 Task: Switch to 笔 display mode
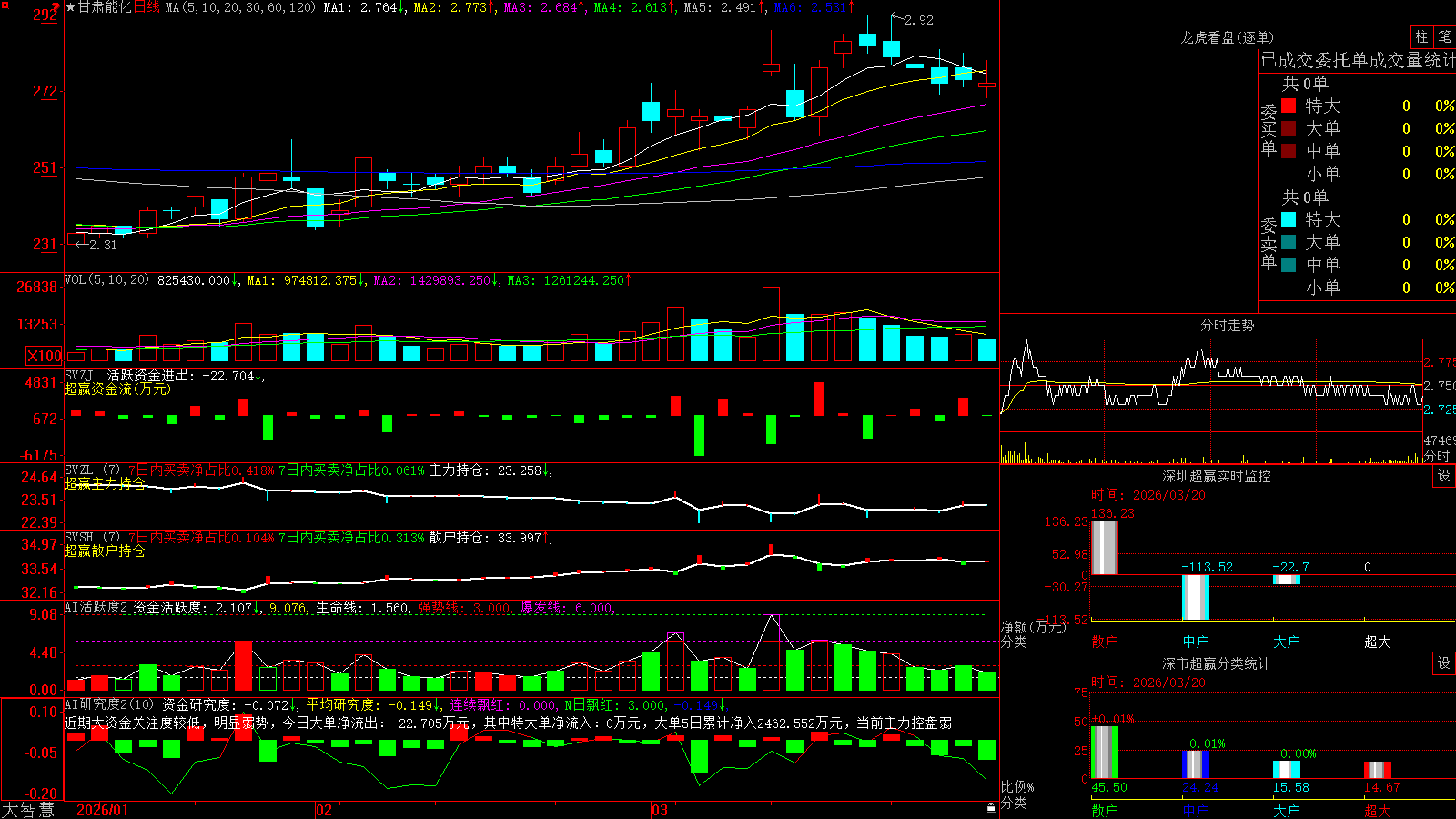(x=1444, y=36)
